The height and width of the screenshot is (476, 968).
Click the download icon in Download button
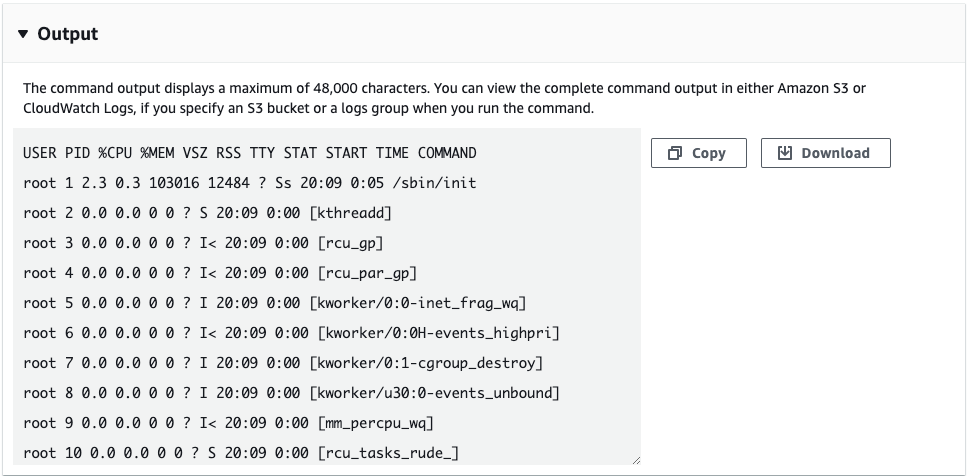pos(784,153)
